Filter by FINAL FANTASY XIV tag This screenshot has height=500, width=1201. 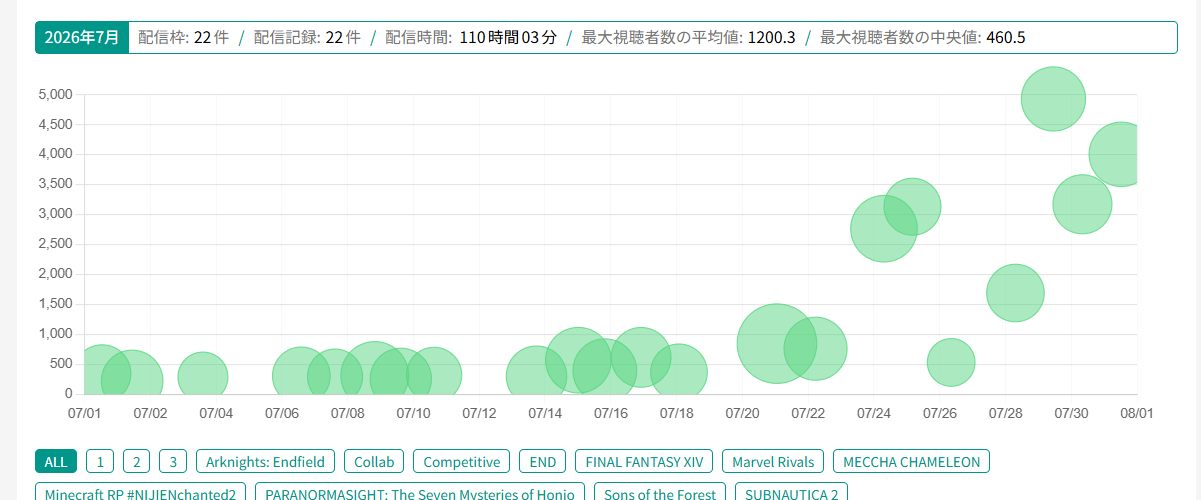point(644,461)
